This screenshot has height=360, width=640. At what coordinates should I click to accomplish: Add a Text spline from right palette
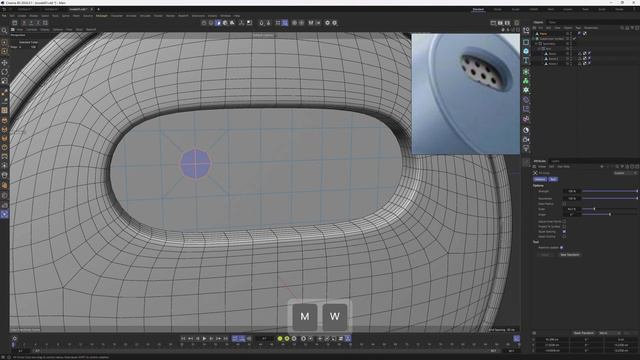point(526,61)
